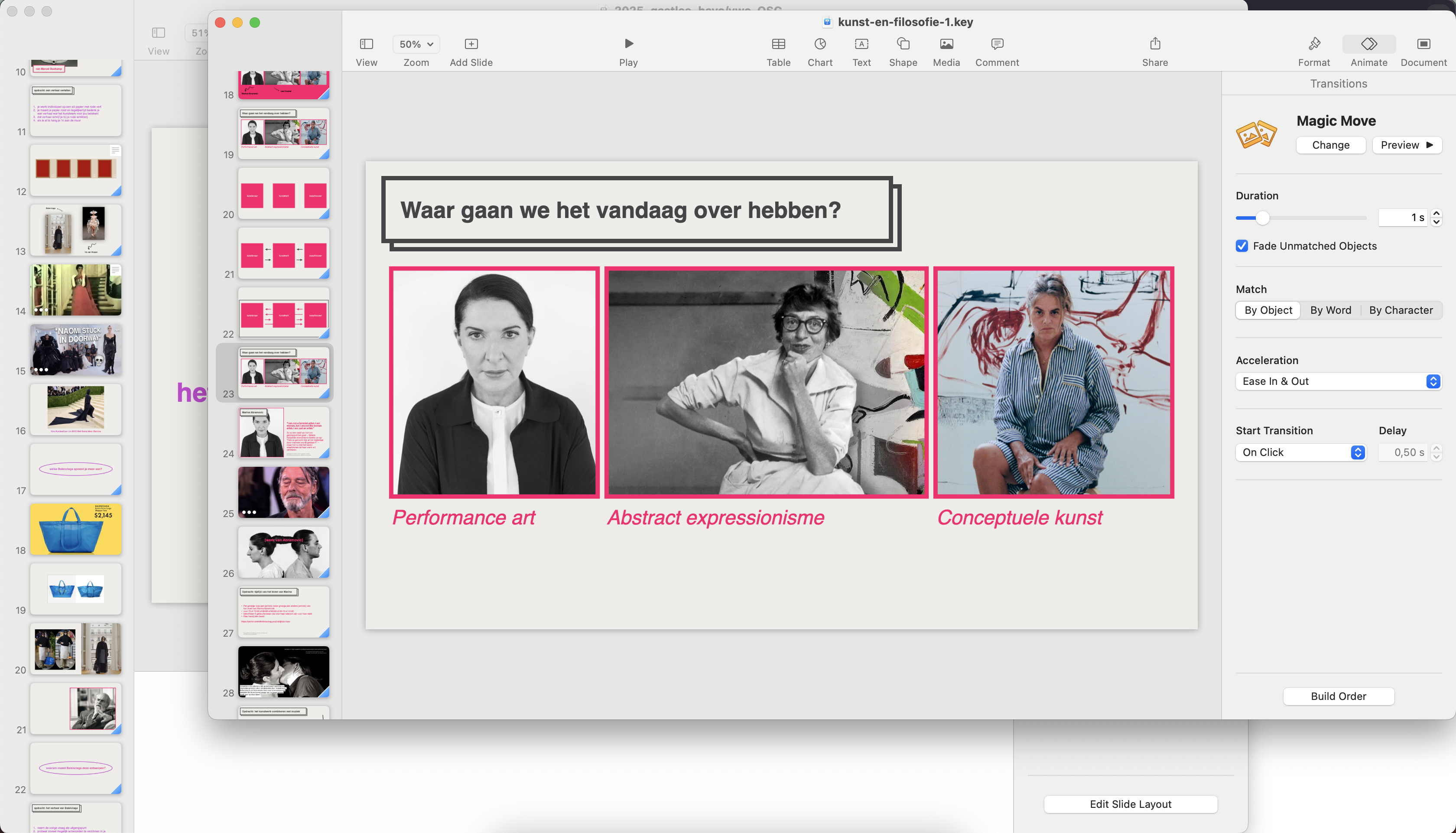This screenshot has height=833, width=1456.
Task: Click the Delay value field
Action: tap(1404, 452)
